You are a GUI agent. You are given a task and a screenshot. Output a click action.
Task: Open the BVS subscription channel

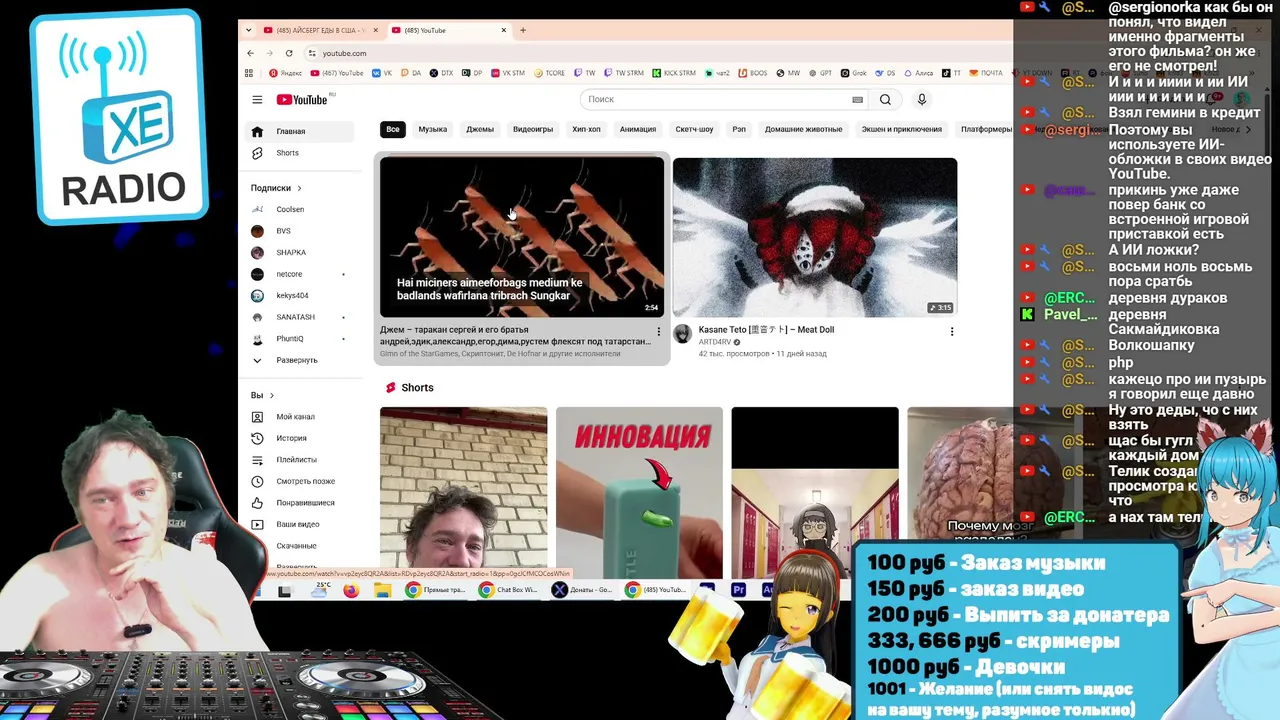click(300, 231)
